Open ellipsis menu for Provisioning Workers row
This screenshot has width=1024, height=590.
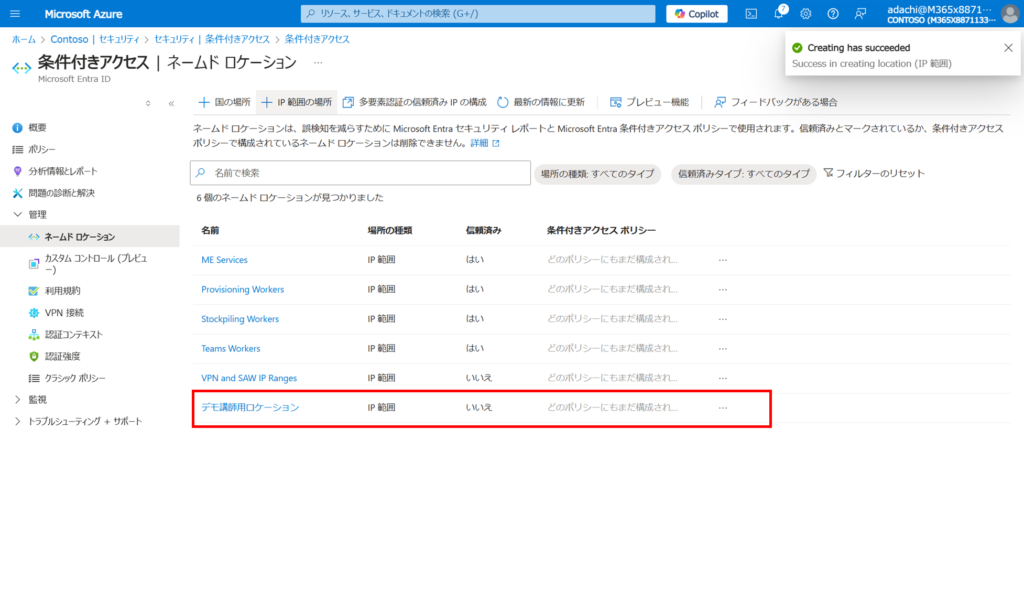tap(723, 289)
